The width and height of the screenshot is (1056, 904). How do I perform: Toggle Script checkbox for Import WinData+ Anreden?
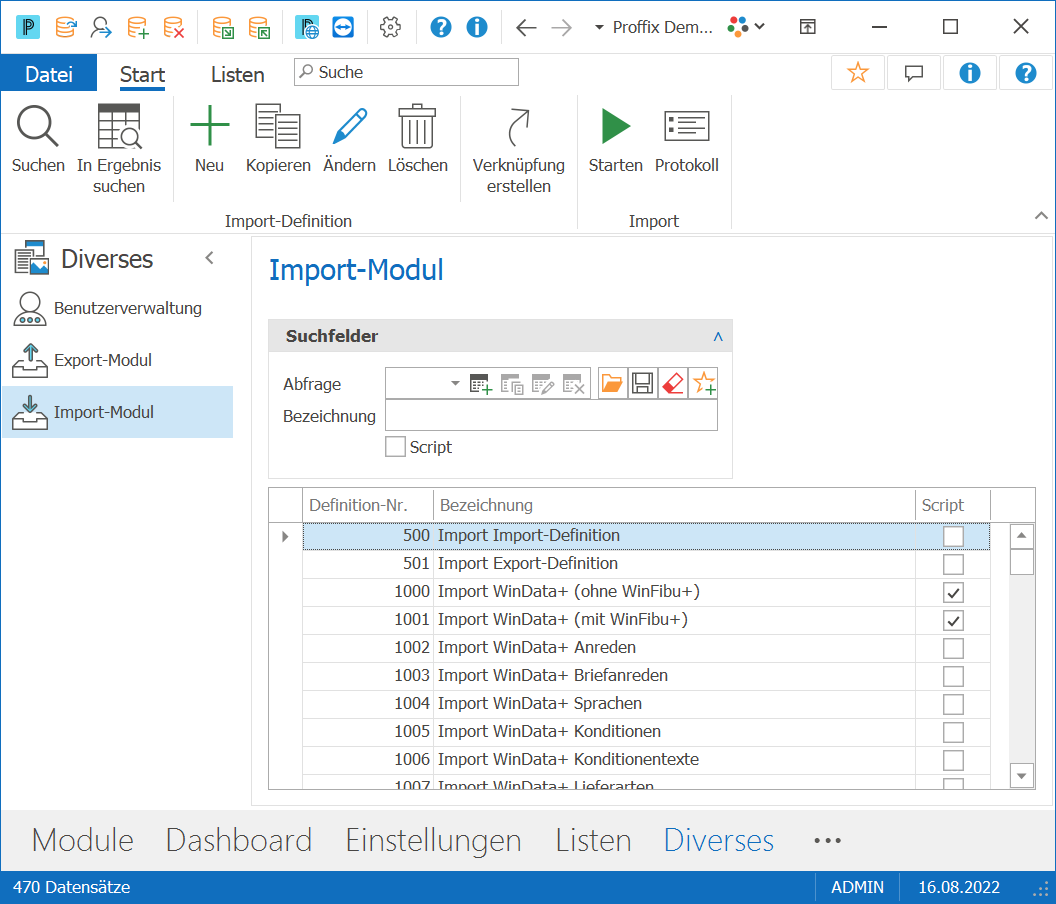pos(953,648)
